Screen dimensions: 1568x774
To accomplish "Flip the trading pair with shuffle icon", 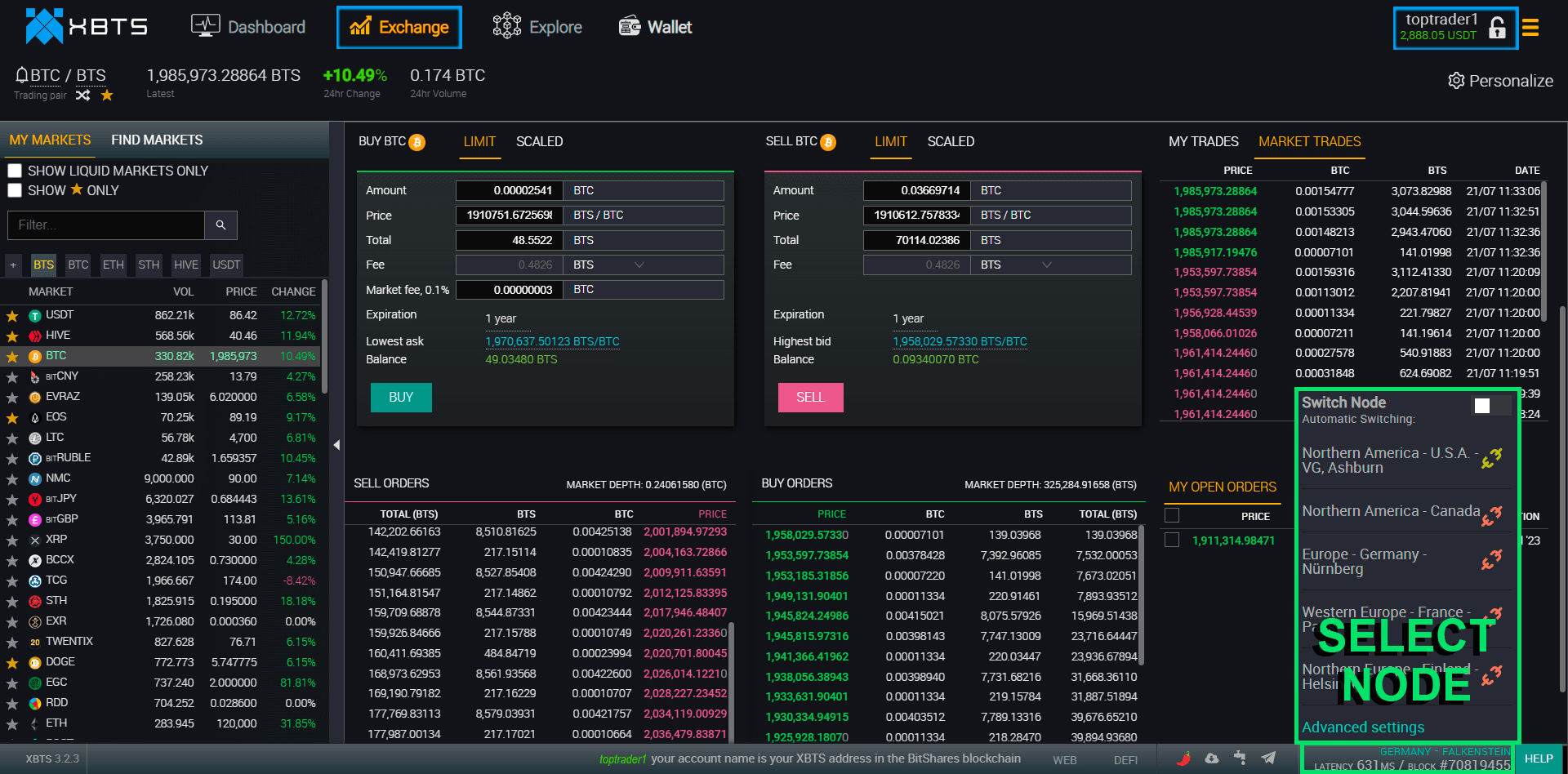I will [x=82, y=96].
